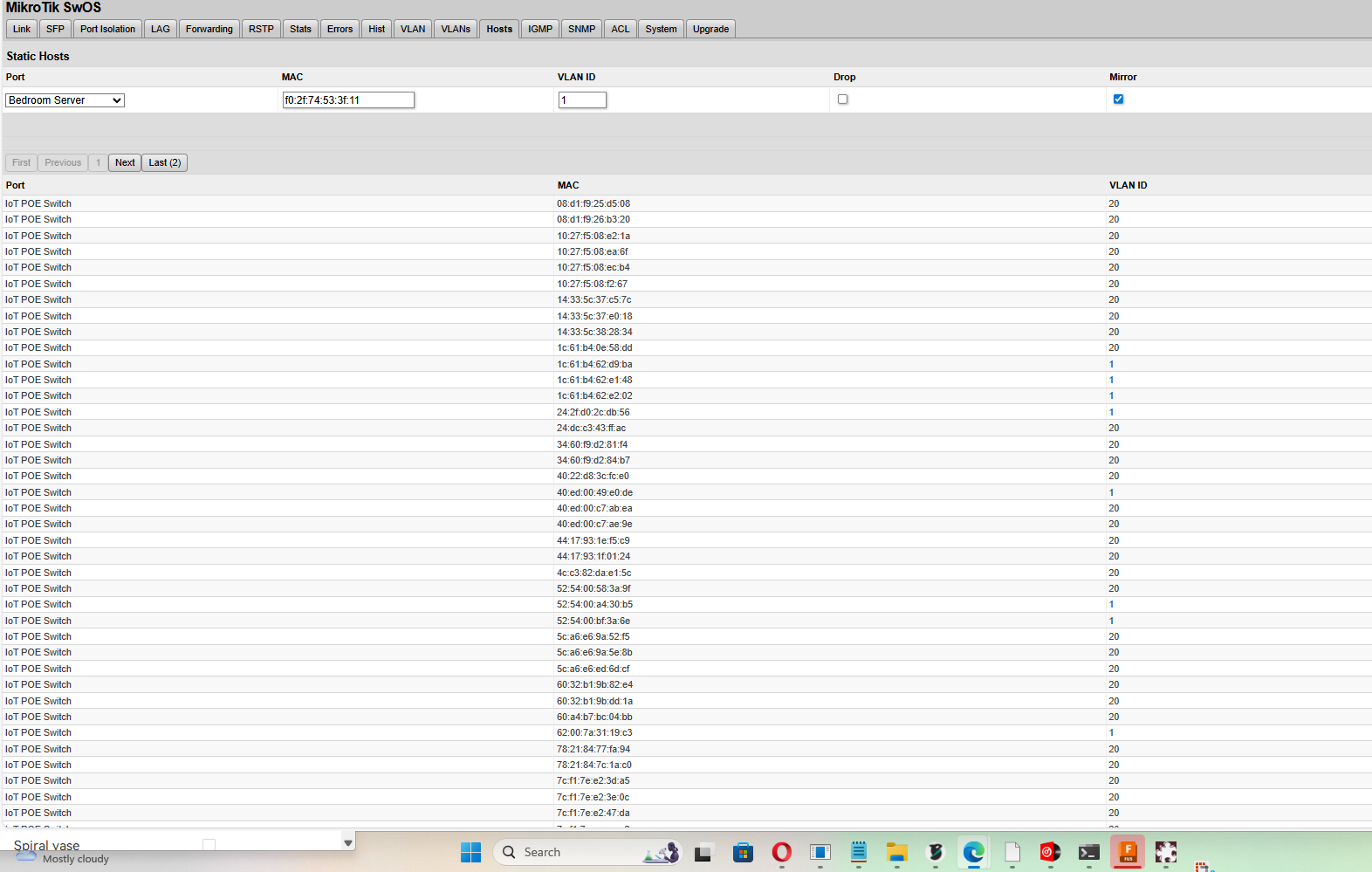
Task: Open the VLAN tab
Action: (x=413, y=29)
